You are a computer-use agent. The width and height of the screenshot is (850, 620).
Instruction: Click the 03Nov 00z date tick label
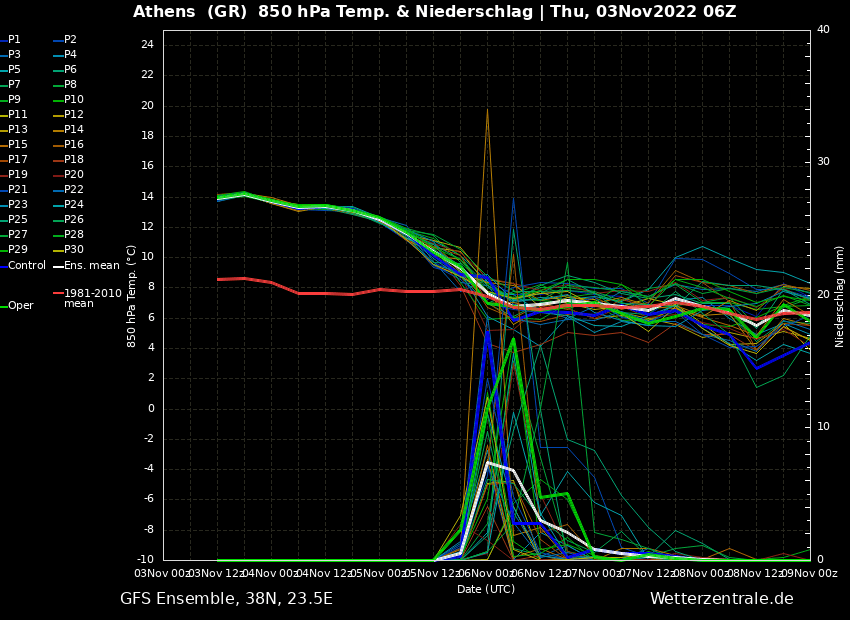coord(163,573)
